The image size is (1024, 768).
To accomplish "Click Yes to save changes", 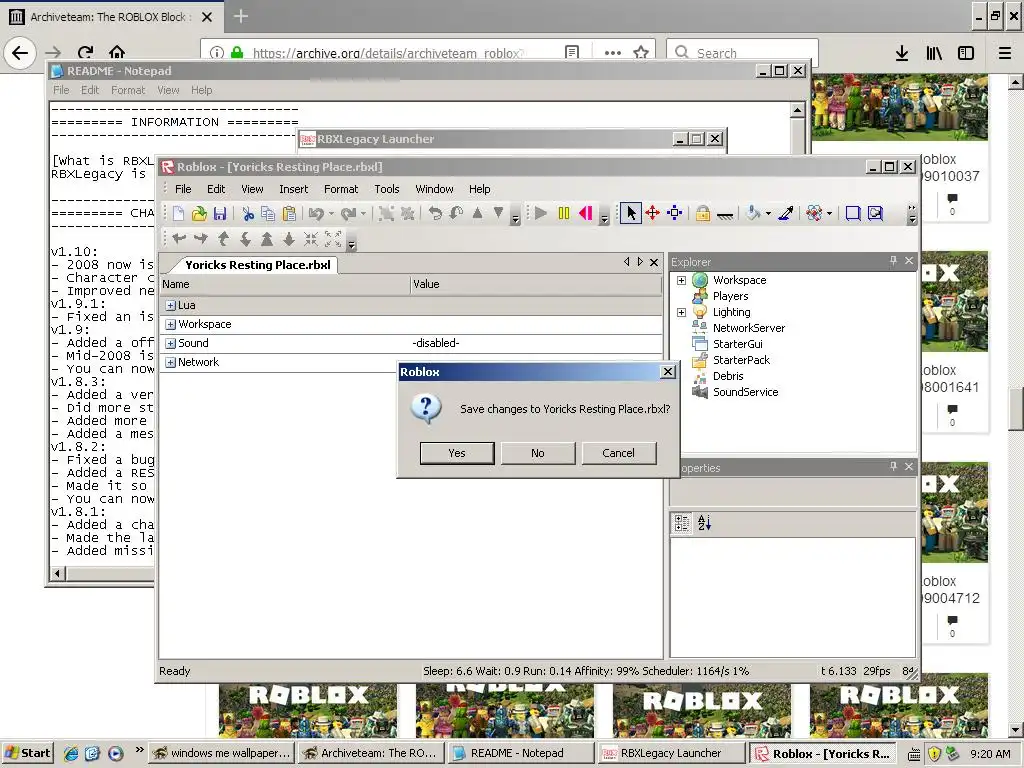I will click(x=457, y=453).
